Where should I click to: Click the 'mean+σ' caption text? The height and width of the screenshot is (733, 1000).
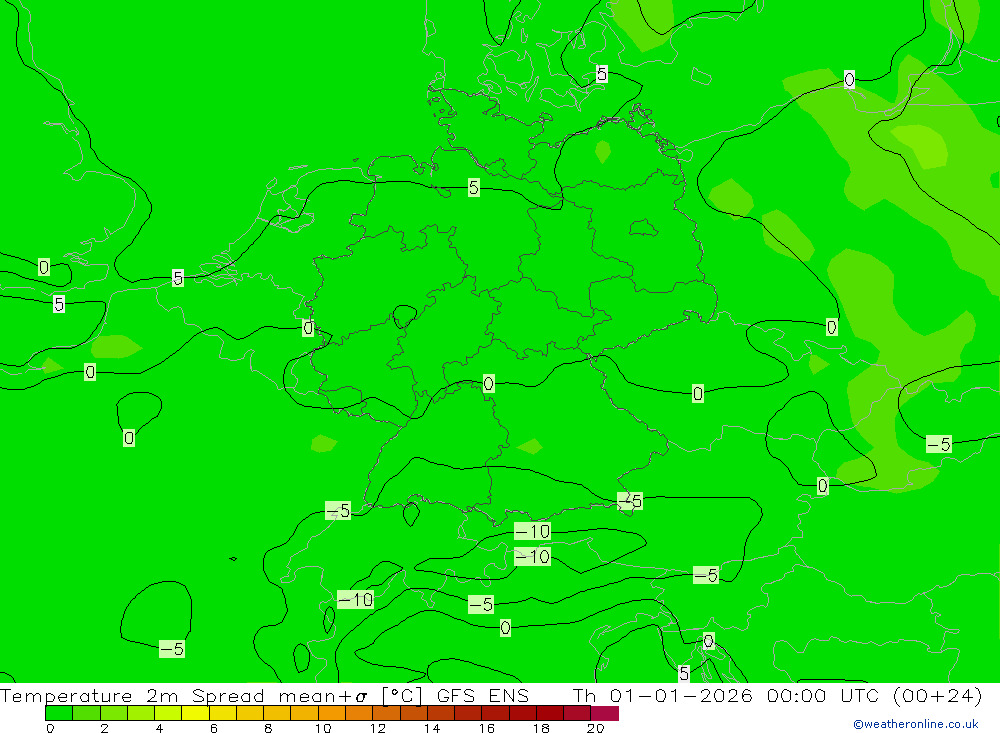click(323, 695)
